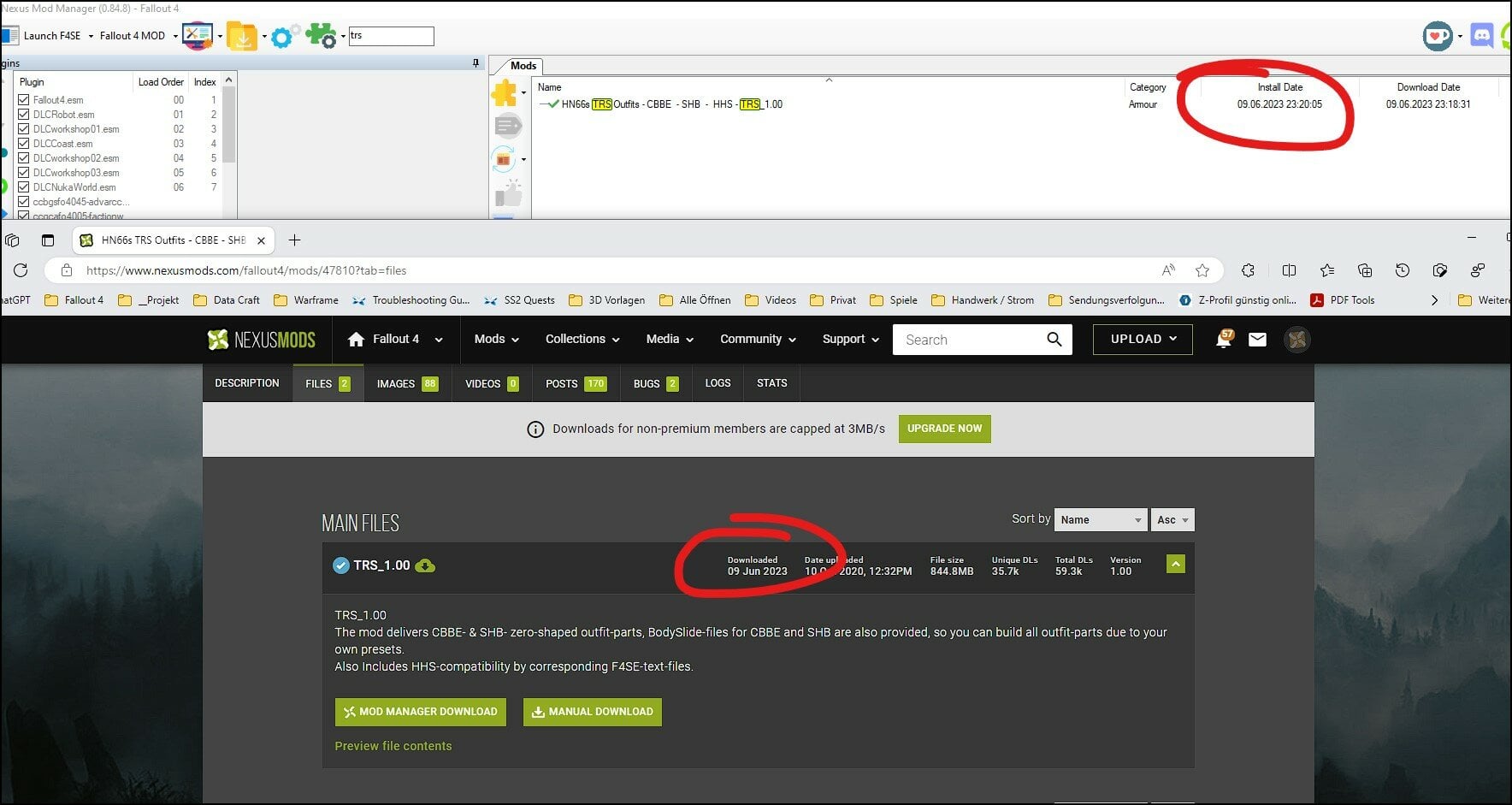Expand the Launch F4SE dropdown arrow
Screen dimensions: 1512x805
coord(91,36)
